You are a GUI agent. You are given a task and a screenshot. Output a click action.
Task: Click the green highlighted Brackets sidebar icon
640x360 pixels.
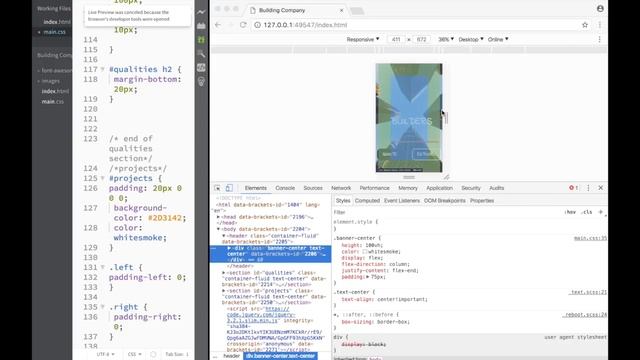coord(201,40)
